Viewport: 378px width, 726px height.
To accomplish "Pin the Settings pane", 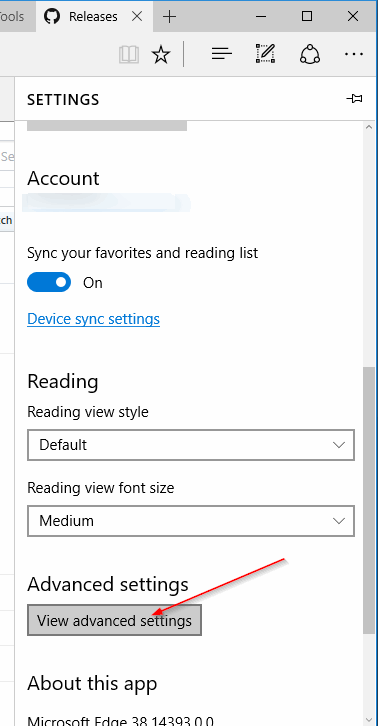I will click(x=354, y=99).
